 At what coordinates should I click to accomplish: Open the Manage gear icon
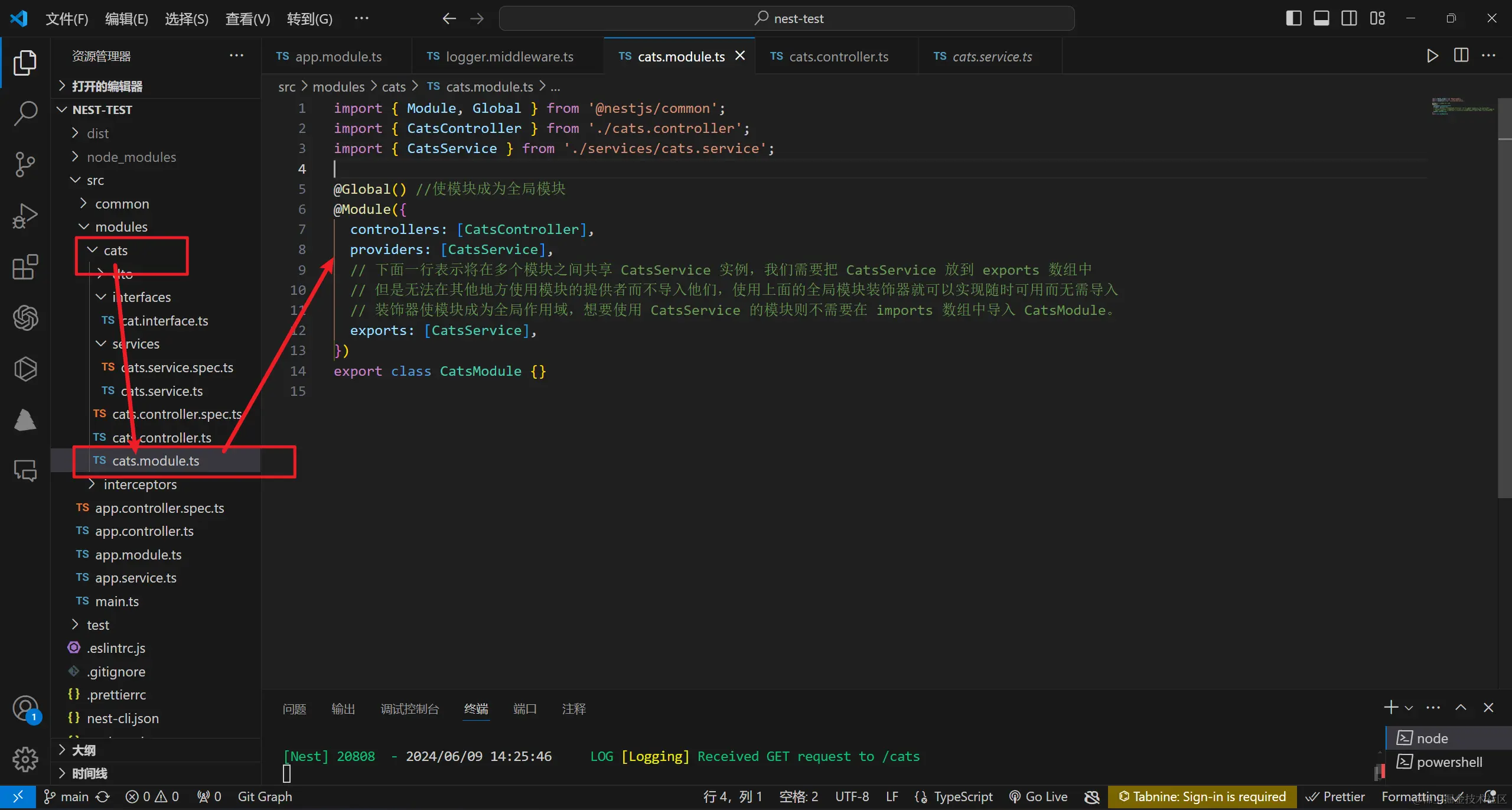(25, 759)
